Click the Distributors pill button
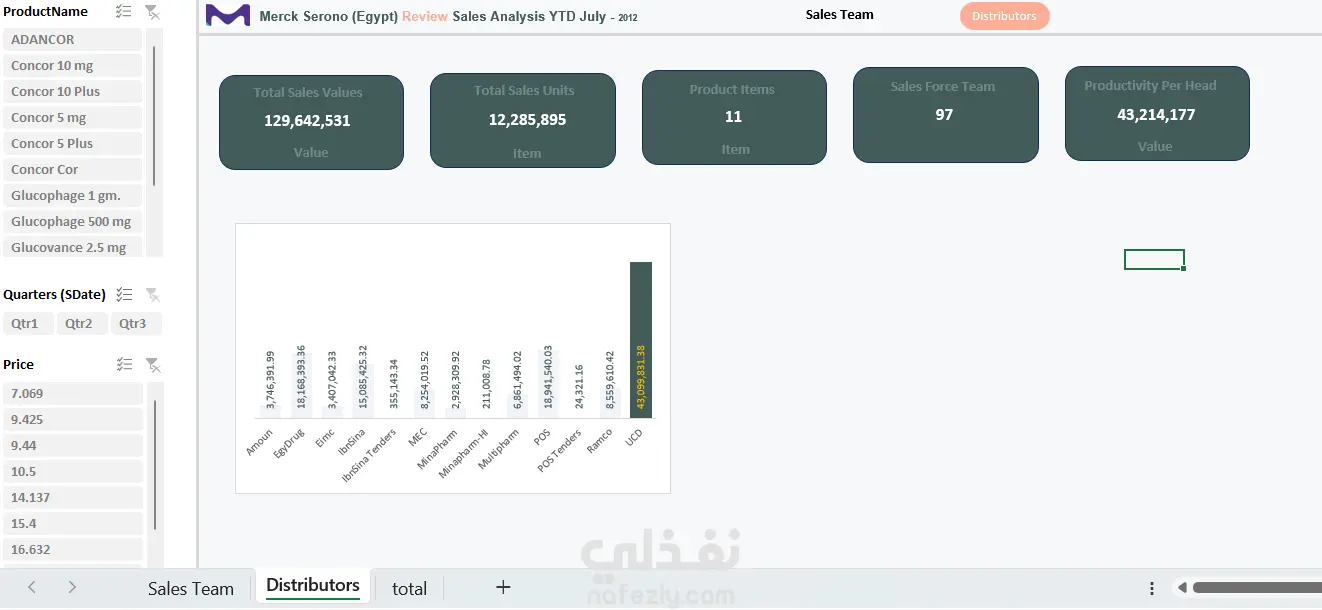This screenshot has height=610, width=1322. pos(1004,16)
